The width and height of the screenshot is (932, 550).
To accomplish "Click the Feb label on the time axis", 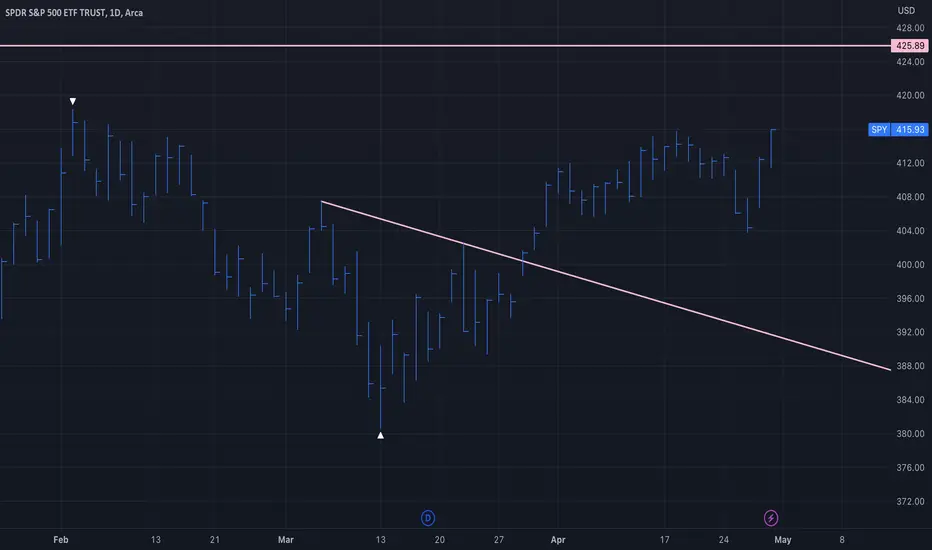I will point(61,540).
